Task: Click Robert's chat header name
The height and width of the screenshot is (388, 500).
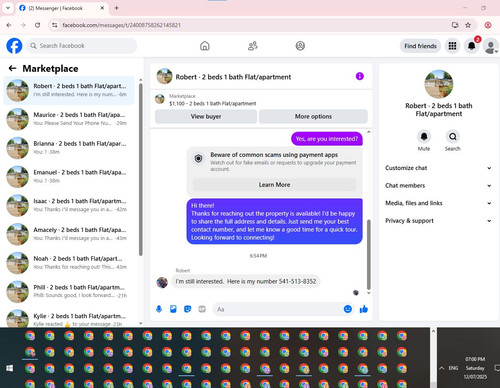Action: [x=233, y=77]
